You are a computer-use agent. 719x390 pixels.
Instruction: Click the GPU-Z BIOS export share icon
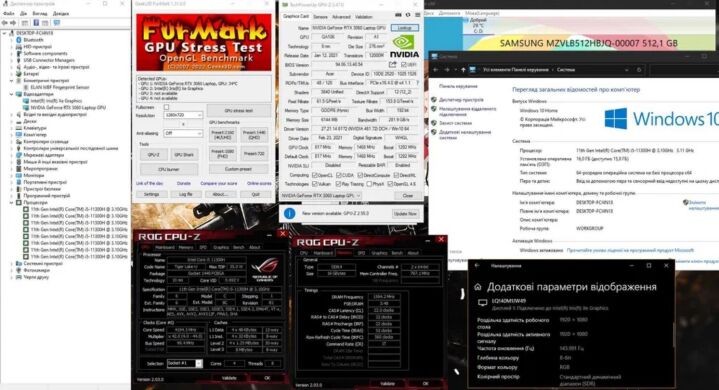coord(393,65)
